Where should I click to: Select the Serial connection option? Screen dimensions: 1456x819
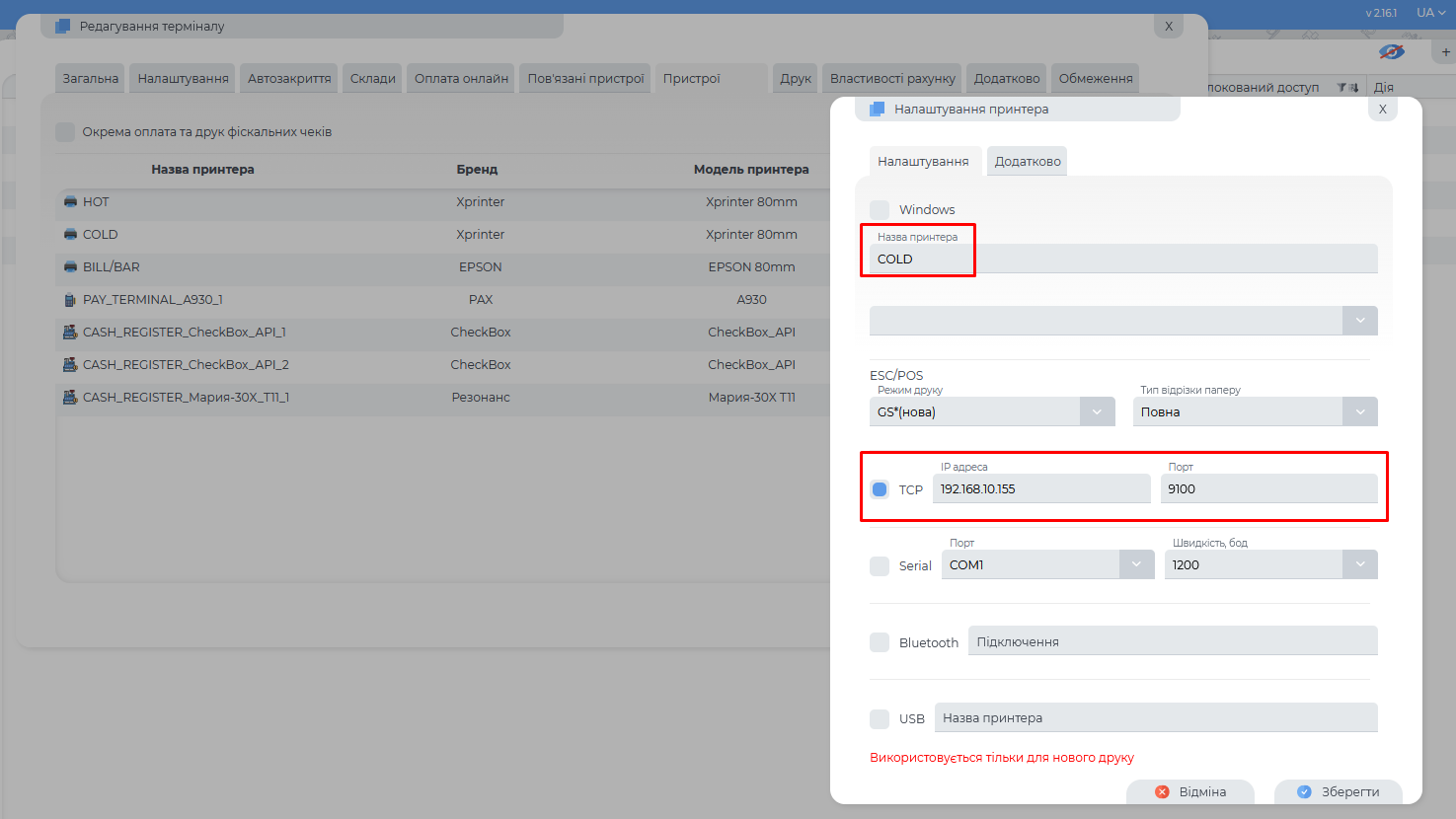880,565
